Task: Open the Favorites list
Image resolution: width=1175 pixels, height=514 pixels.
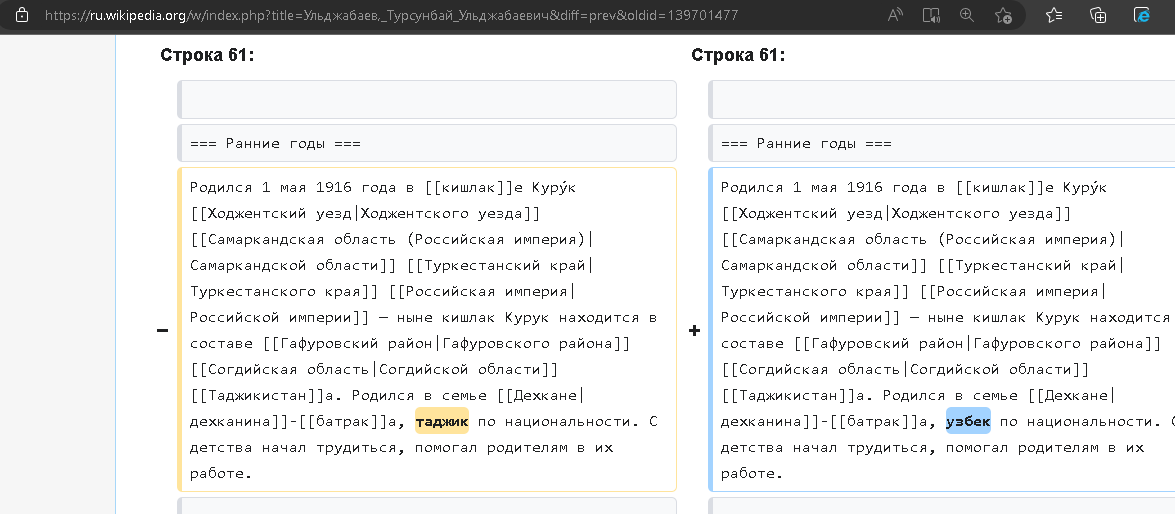Action: pyautogui.click(x=1054, y=15)
